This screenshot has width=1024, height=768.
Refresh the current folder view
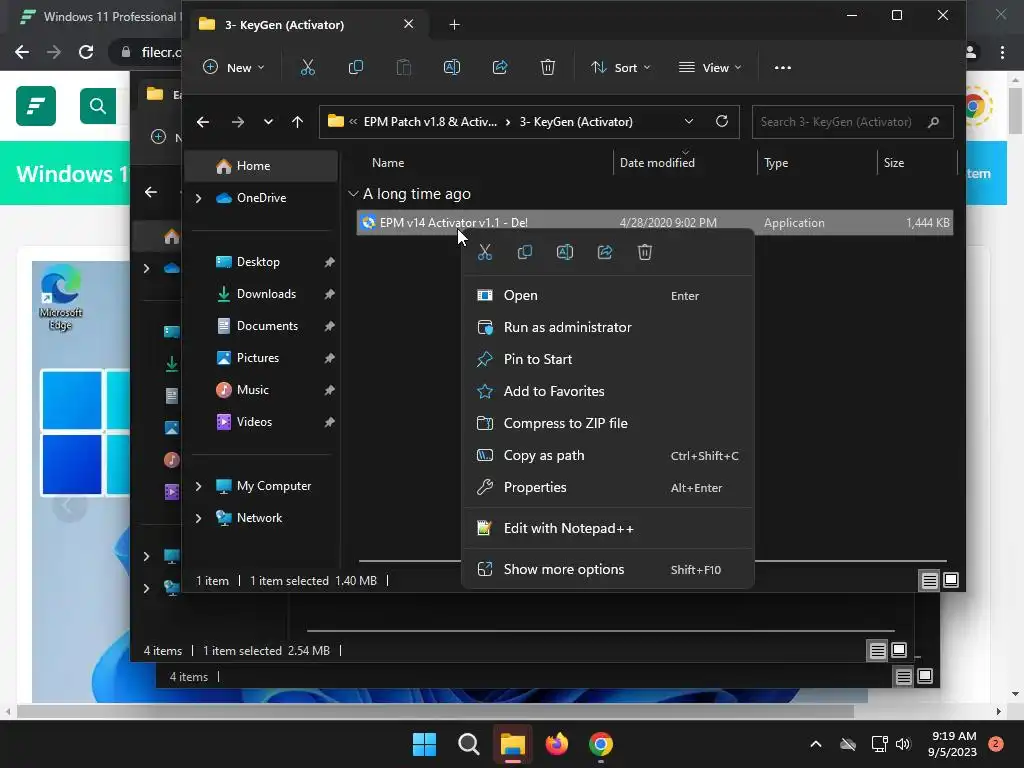point(722,121)
